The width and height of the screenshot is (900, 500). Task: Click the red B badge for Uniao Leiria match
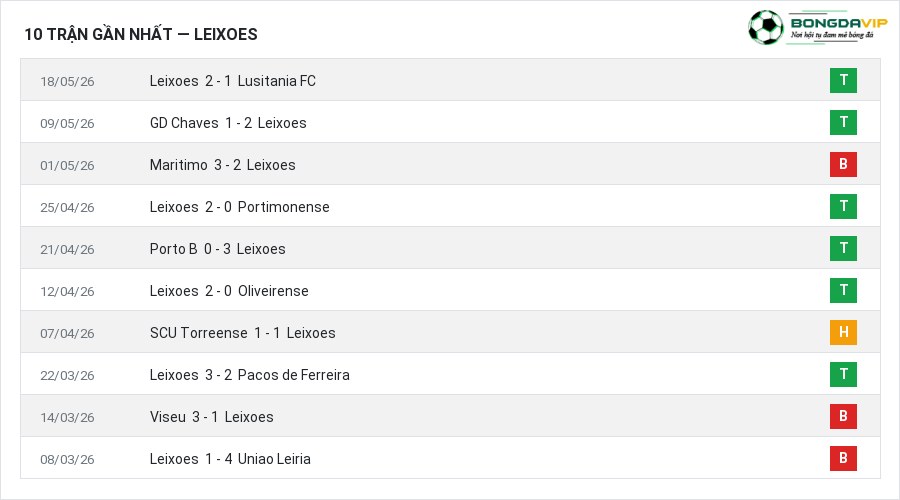(843, 458)
